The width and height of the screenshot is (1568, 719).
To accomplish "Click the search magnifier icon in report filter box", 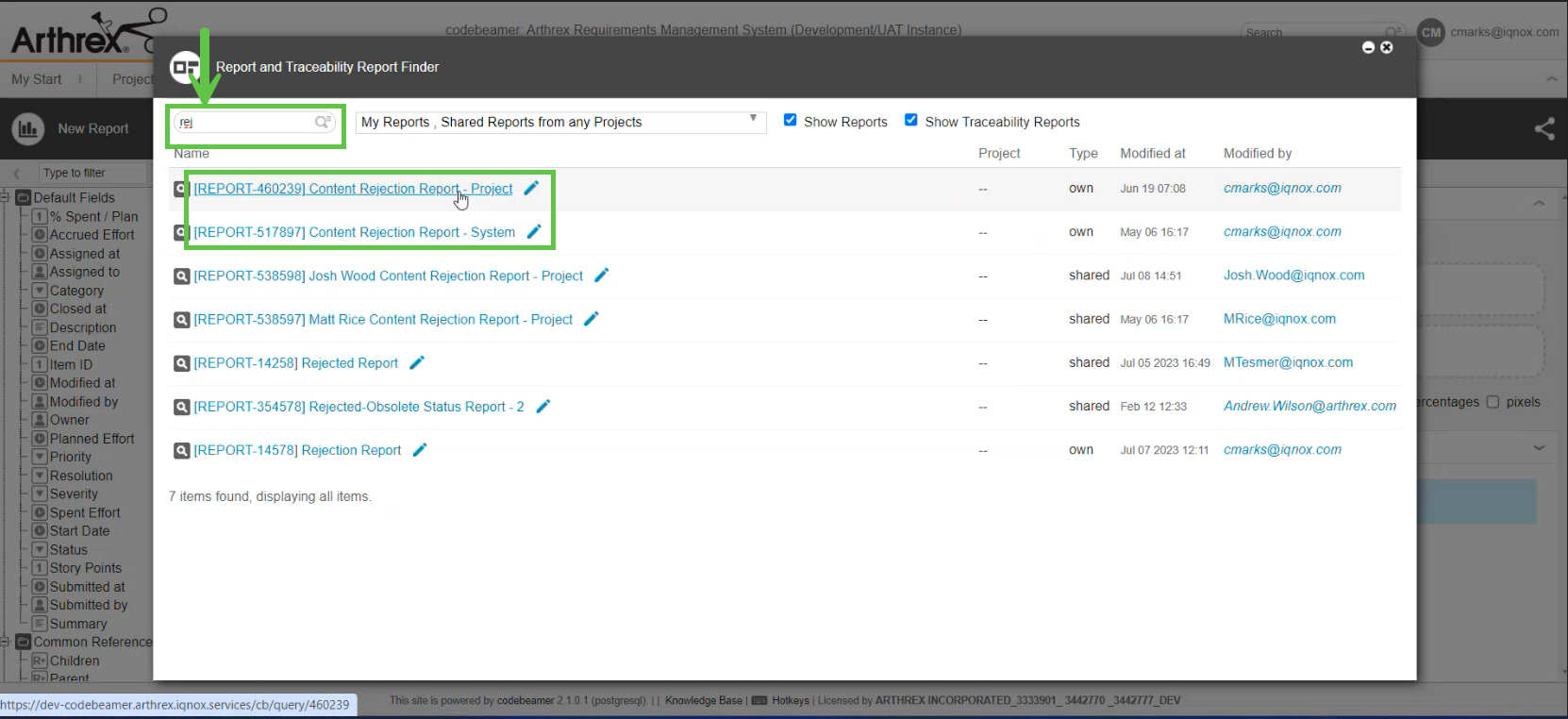I will point(323,122).
